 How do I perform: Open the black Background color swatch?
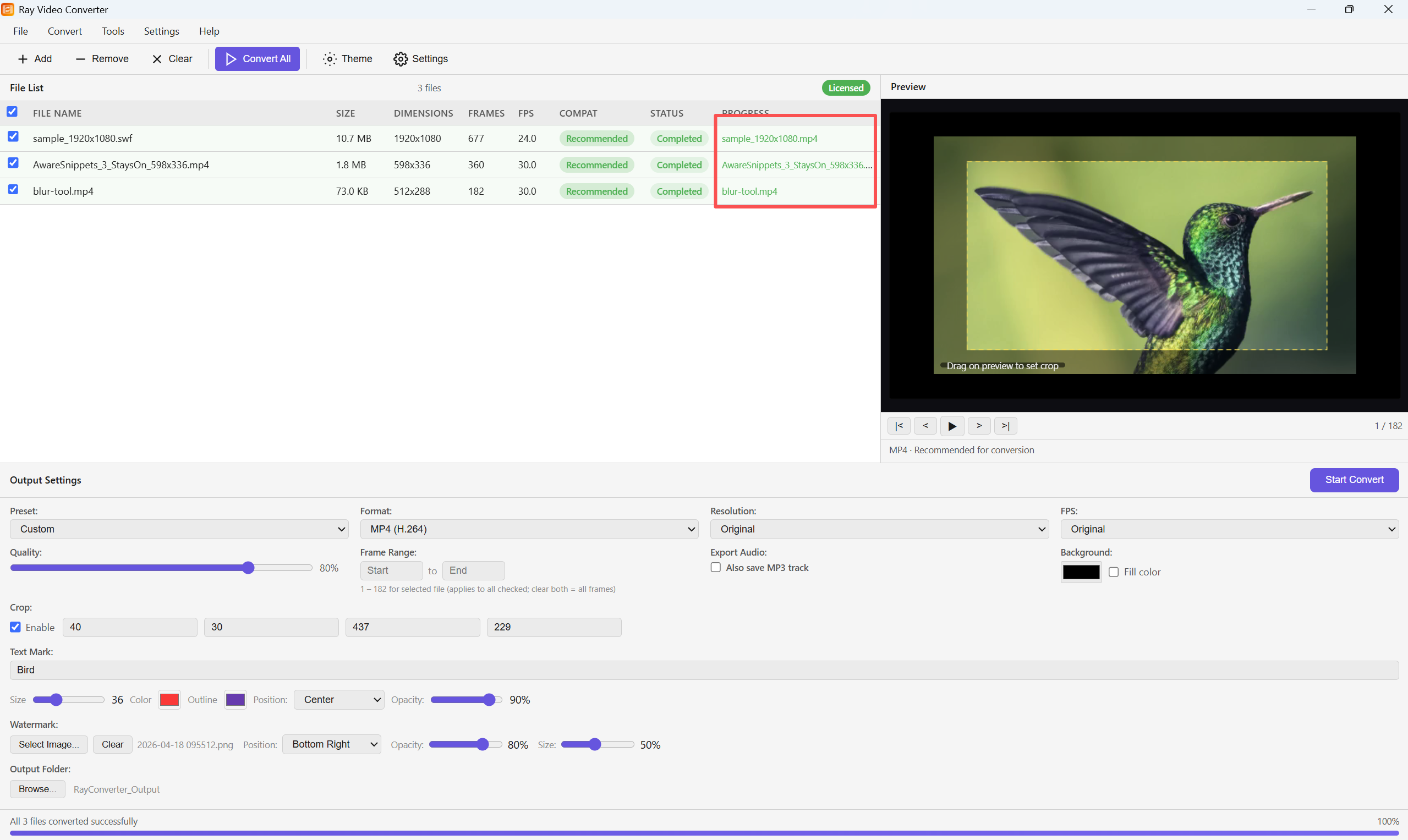(1081, 572)
